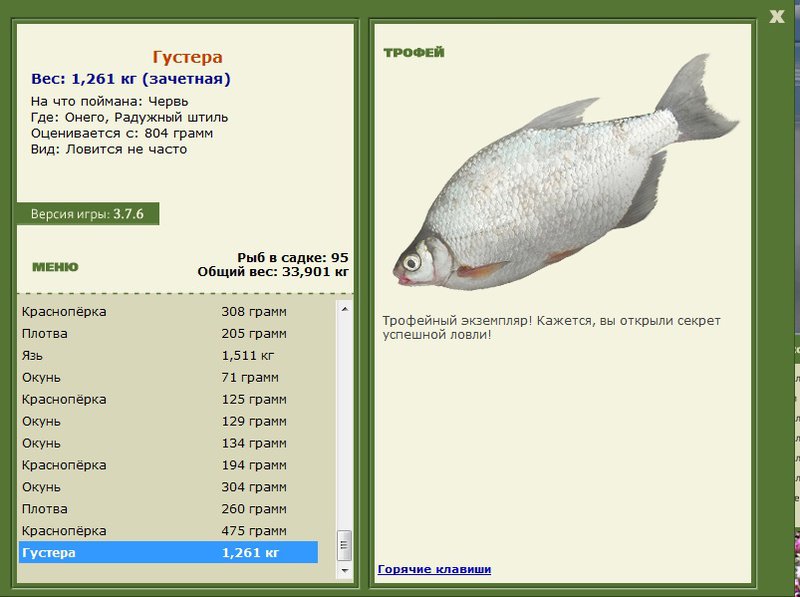
Task: Select the Язь 1,511 кг row
Action: pos(168,355)
